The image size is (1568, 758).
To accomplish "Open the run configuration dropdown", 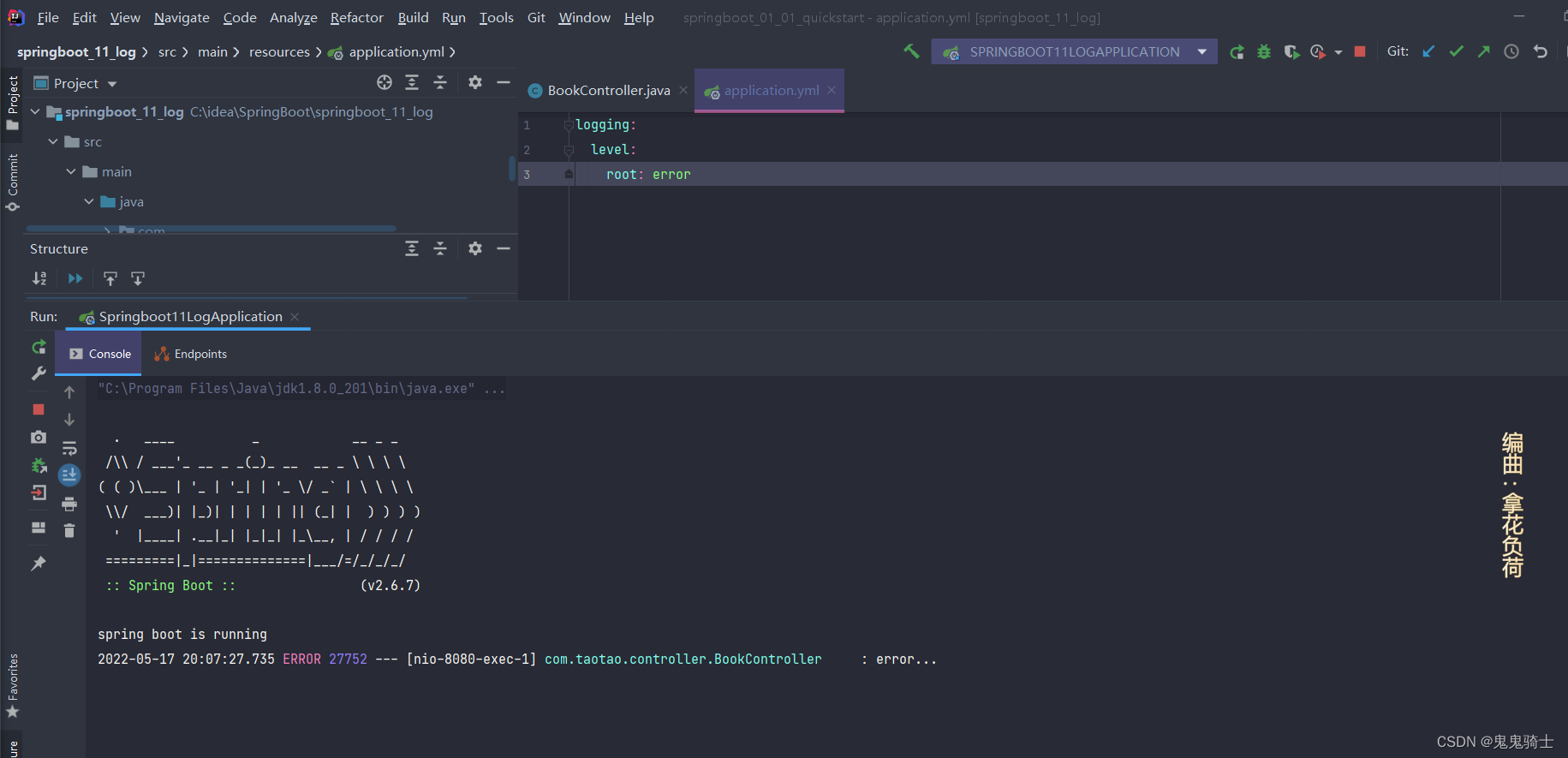I will pyautogui.click(x=1202, y=52).
